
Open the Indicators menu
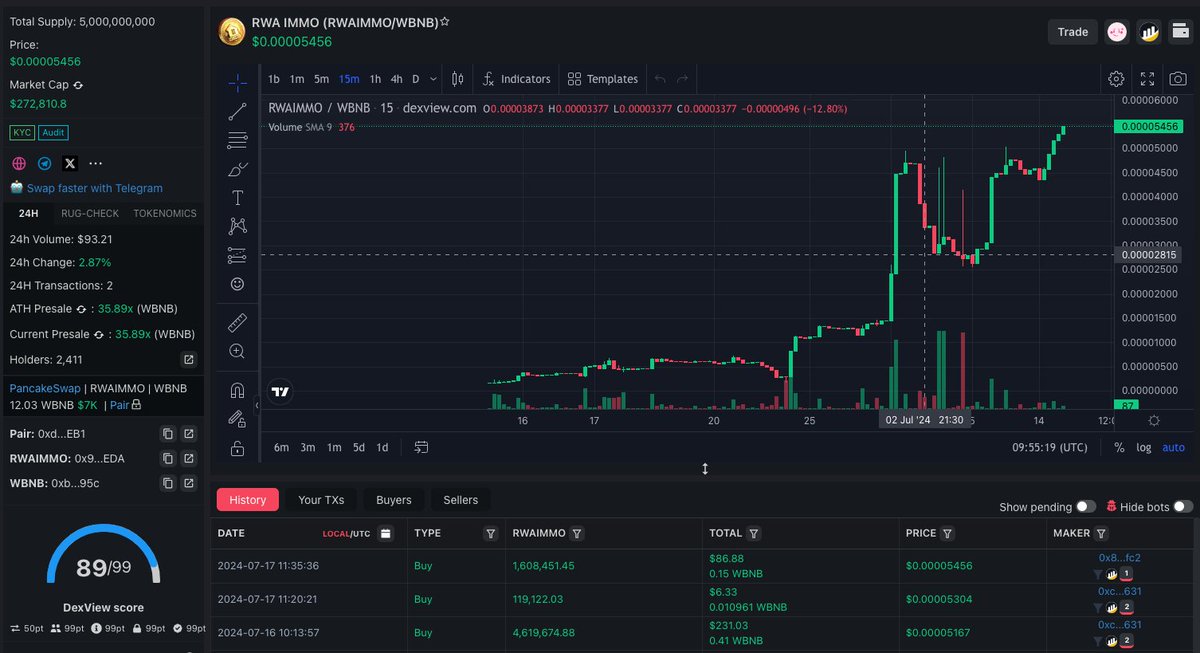[516, 79]
